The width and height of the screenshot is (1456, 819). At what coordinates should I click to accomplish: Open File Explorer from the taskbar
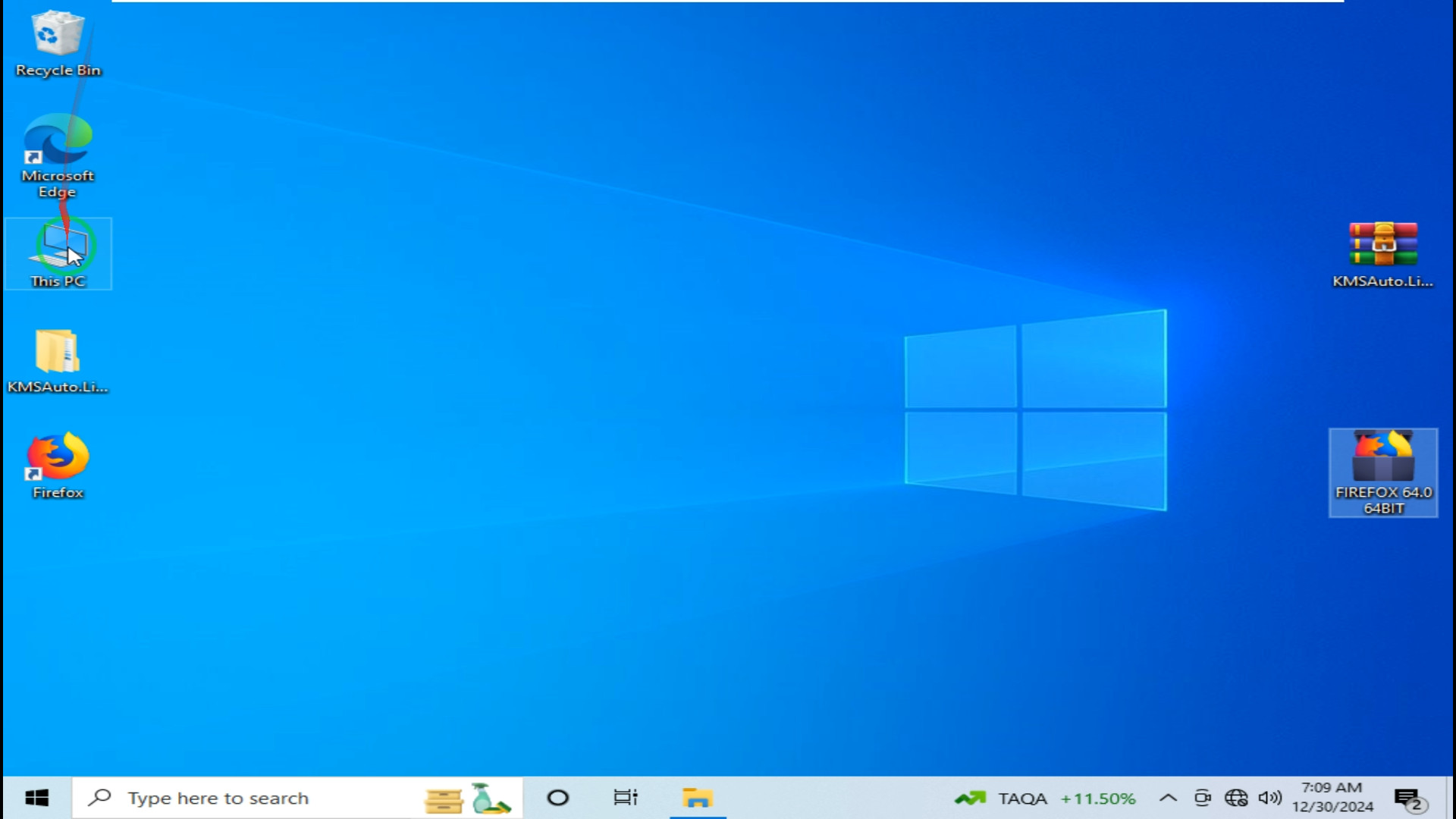click(698, 798)
